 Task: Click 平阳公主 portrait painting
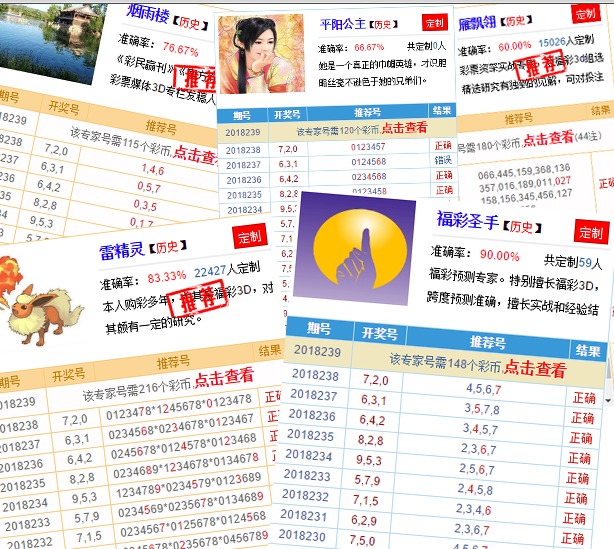tap(262, 54)
